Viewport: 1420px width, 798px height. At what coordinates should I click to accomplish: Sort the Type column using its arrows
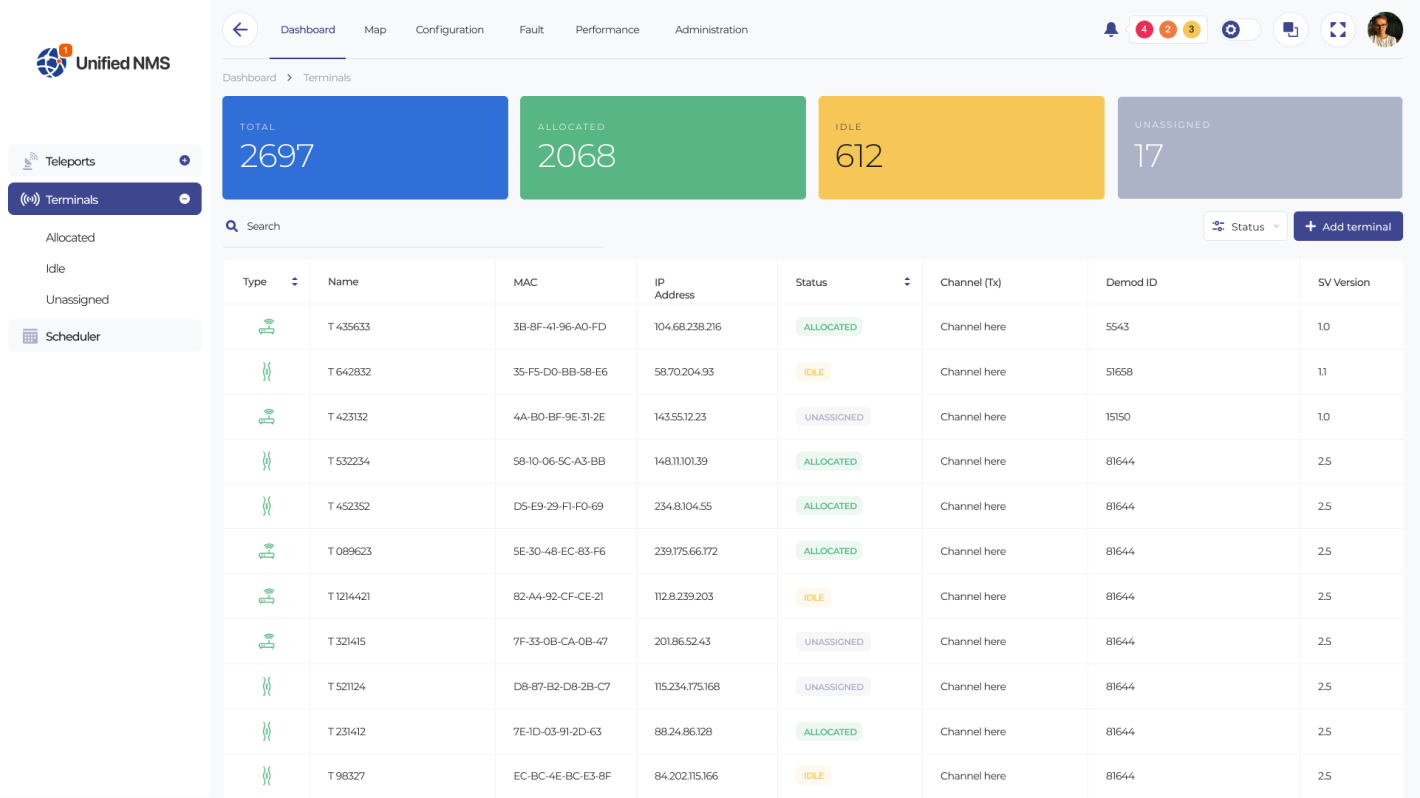pyautogui.click(x=295, y=281)
